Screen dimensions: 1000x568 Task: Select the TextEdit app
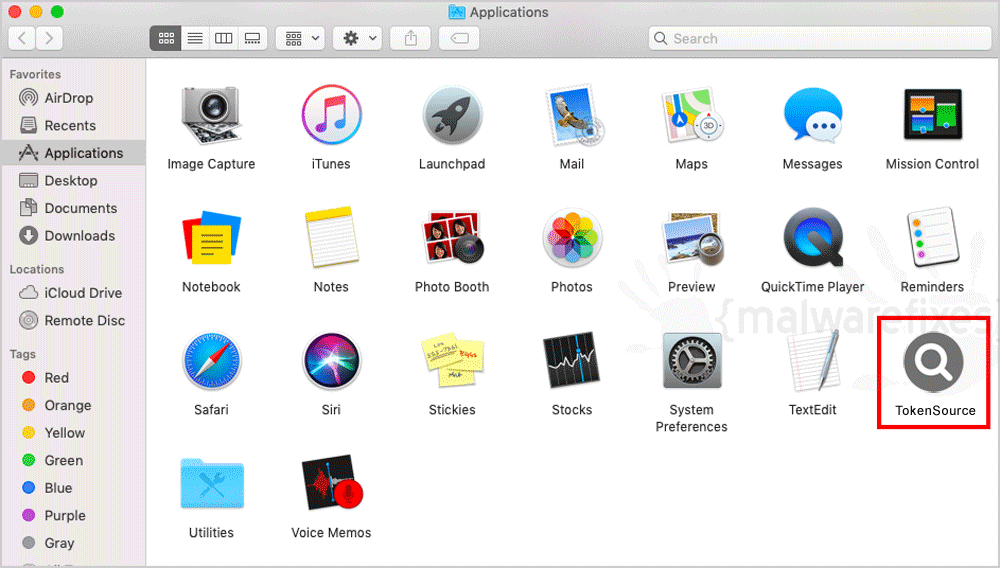pyautogui.click(x=812, y=361)
